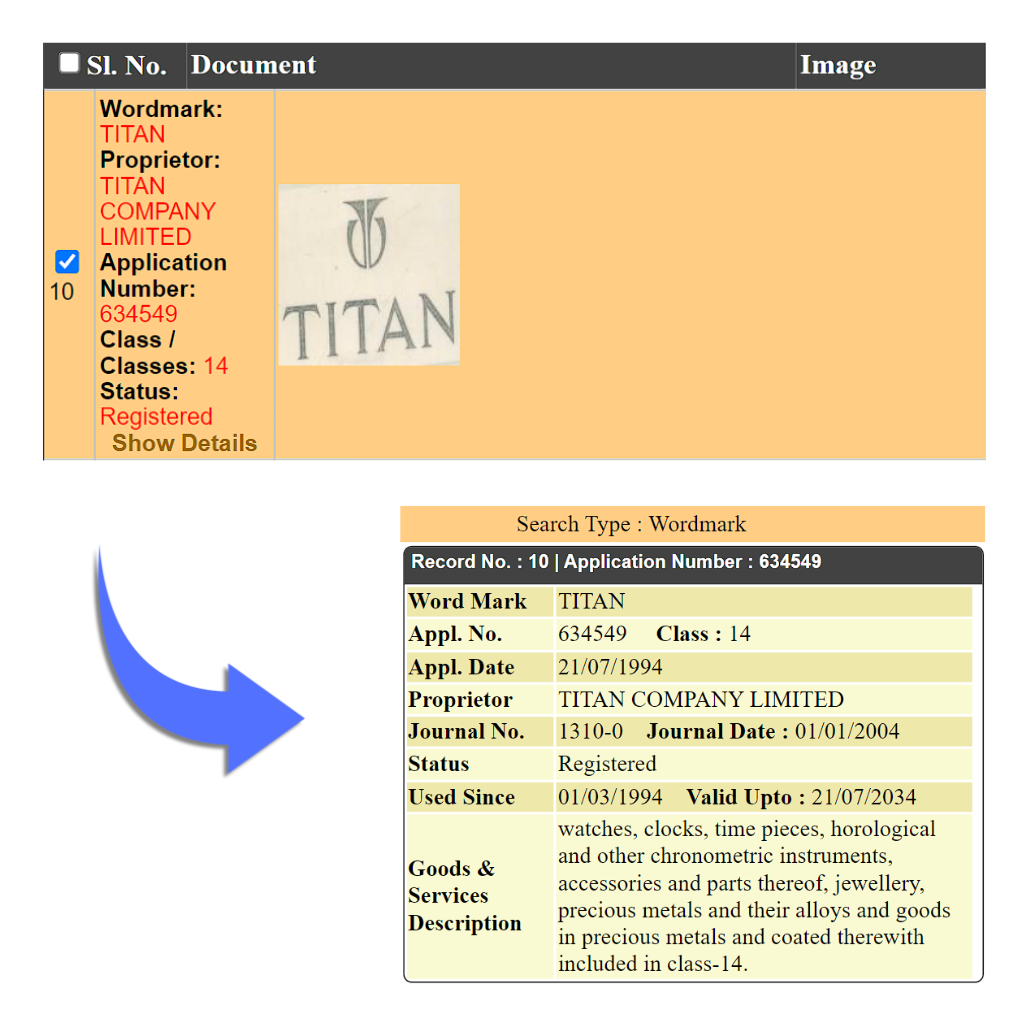The image size is (1024, 1024).
Task: Select the red application number 634549
Action: click(138, 314)
